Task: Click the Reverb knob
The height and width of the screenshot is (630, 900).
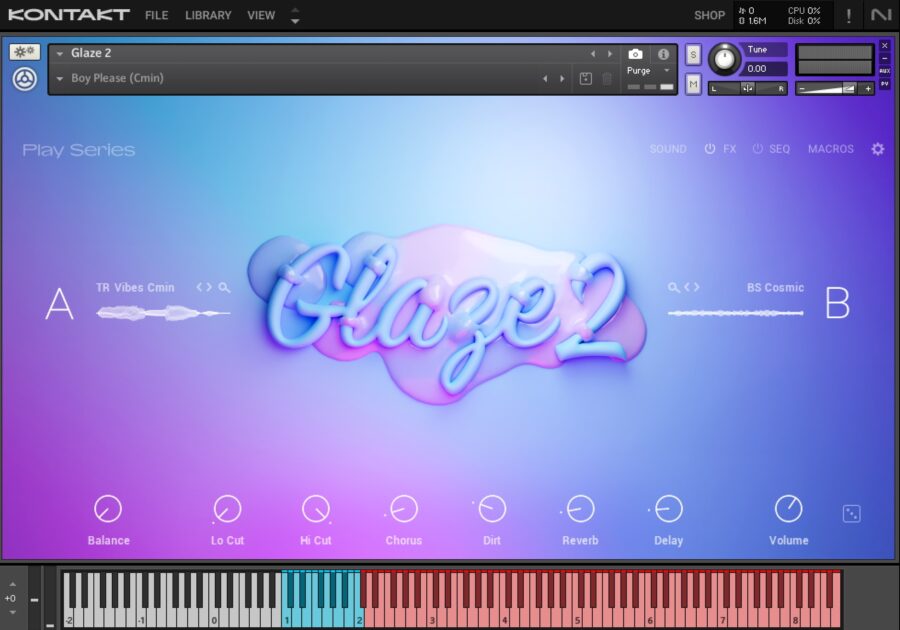Action: coord(580,509)
